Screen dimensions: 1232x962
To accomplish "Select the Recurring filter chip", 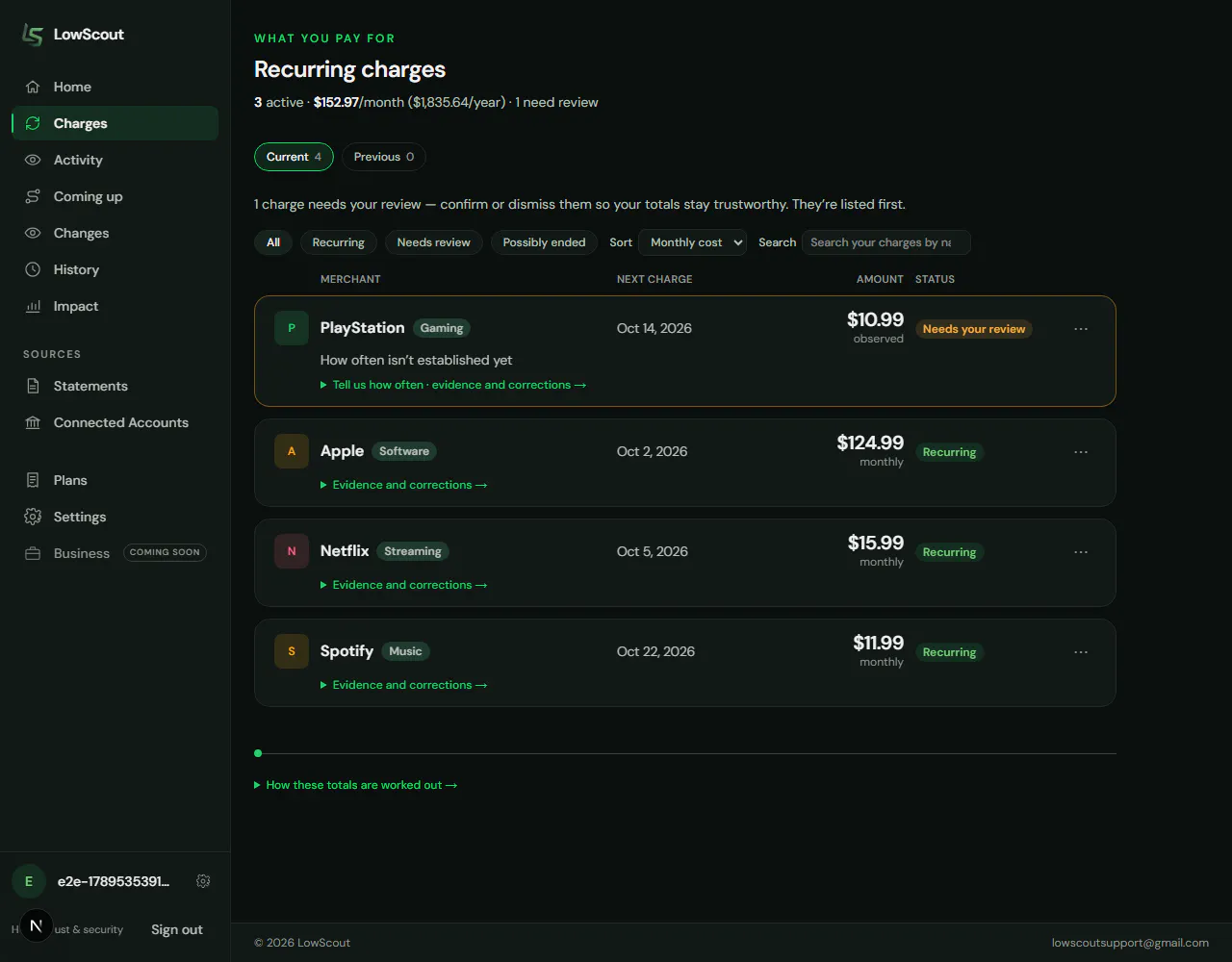I will [x=339, y=242].
